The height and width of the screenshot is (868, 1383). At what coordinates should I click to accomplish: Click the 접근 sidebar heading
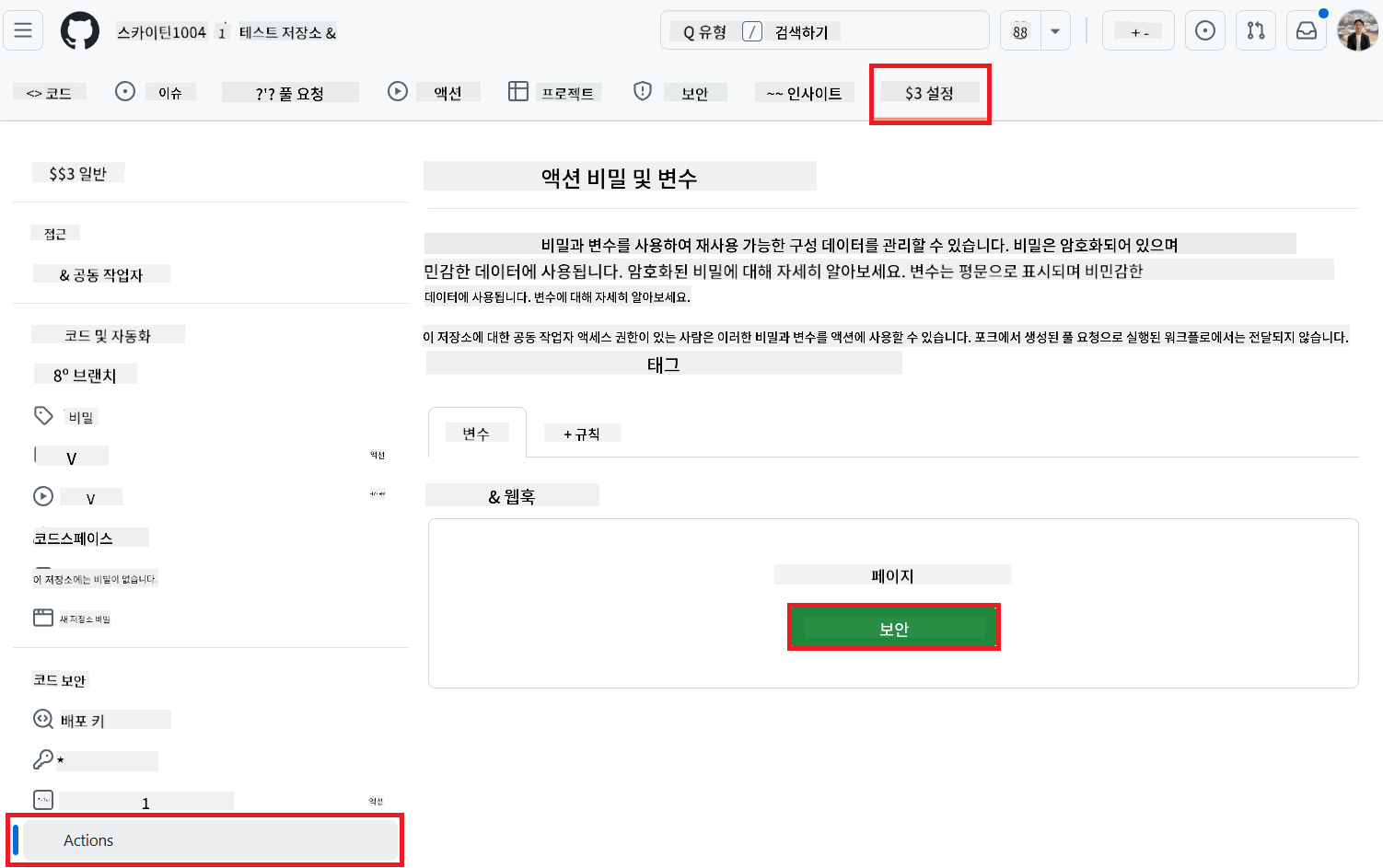pyautogui.click(x=55, y=234)
